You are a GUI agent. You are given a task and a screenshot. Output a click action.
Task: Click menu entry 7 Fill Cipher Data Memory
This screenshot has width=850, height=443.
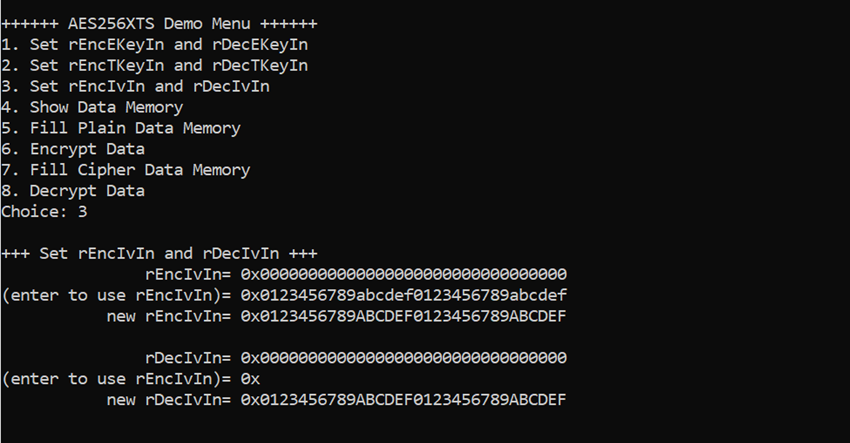tap(126, 170)
